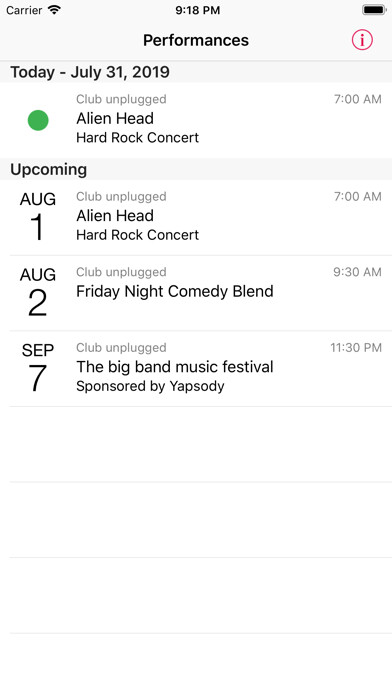
Task: Open the pink info icon
Action: [x=362, y=40]
